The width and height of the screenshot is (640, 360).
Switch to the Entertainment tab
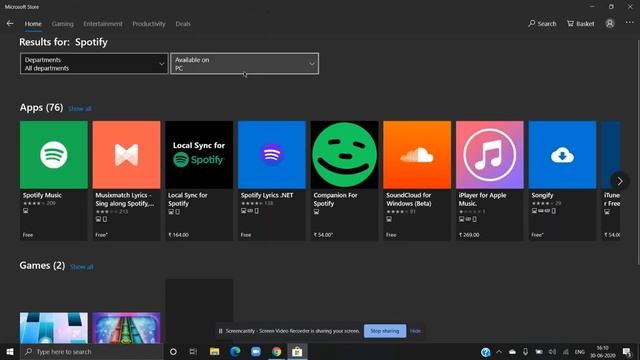(103, 24)
